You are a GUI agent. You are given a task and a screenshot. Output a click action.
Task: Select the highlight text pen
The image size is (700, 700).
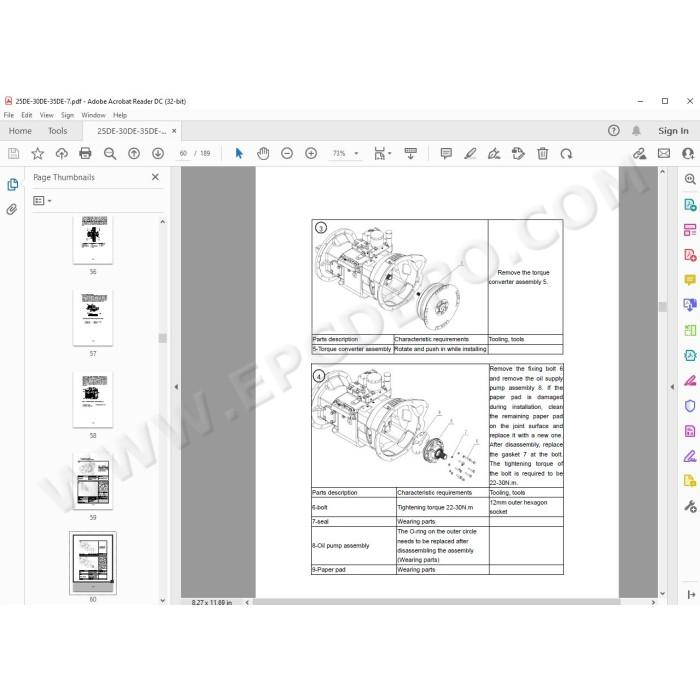point(470,154)
